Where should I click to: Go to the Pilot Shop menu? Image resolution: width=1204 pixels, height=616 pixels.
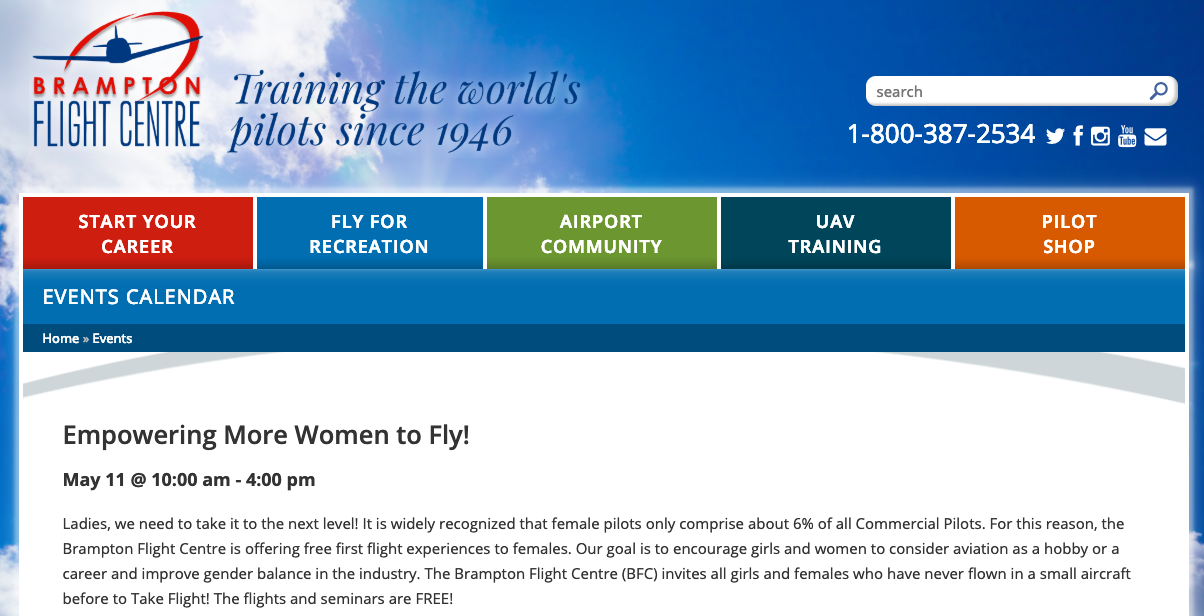[1069, 233]
